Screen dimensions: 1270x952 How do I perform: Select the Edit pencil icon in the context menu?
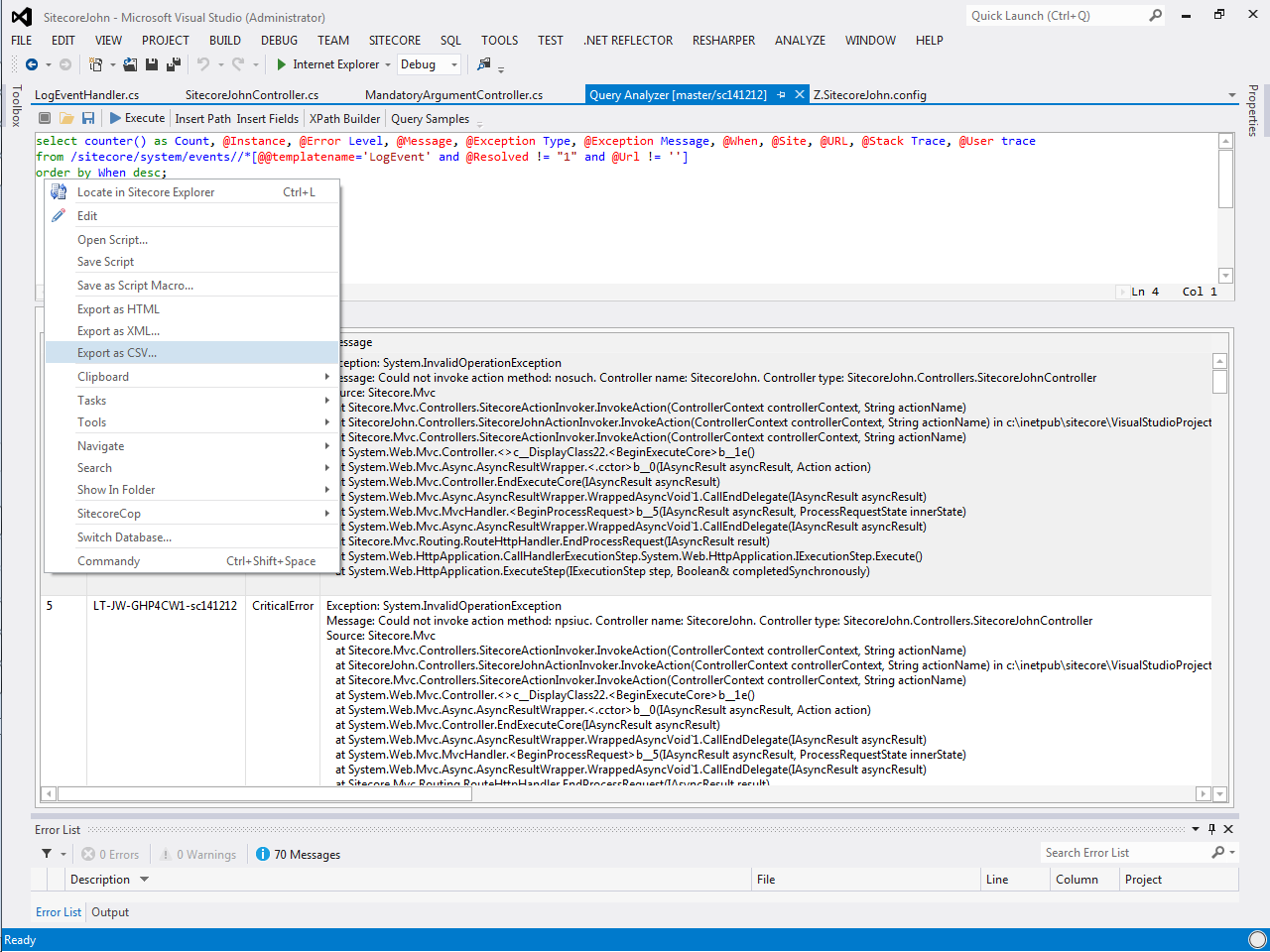58,215
